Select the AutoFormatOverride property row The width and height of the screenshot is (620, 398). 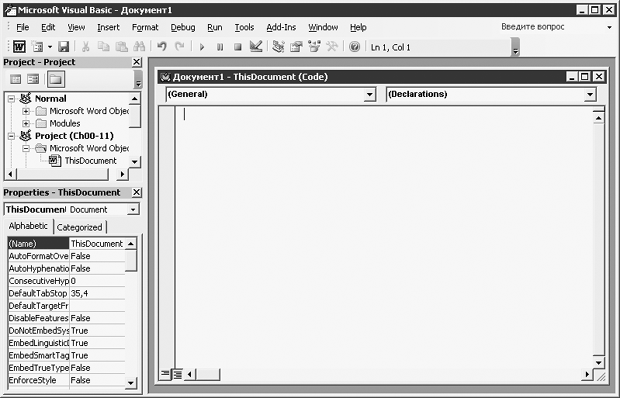[66, 256]
